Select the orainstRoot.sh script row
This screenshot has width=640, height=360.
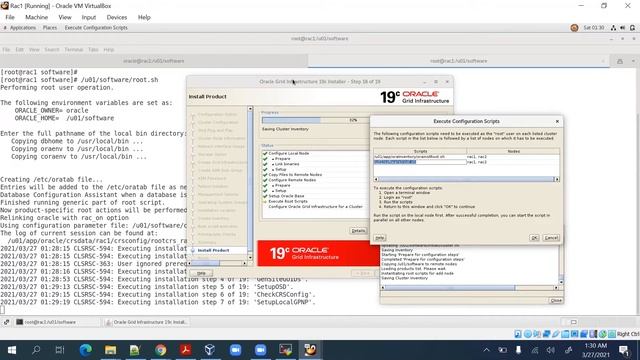420,157
